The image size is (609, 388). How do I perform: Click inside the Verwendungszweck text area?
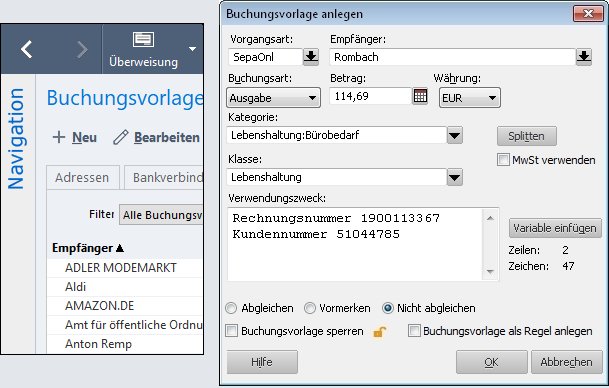[355, 244]
